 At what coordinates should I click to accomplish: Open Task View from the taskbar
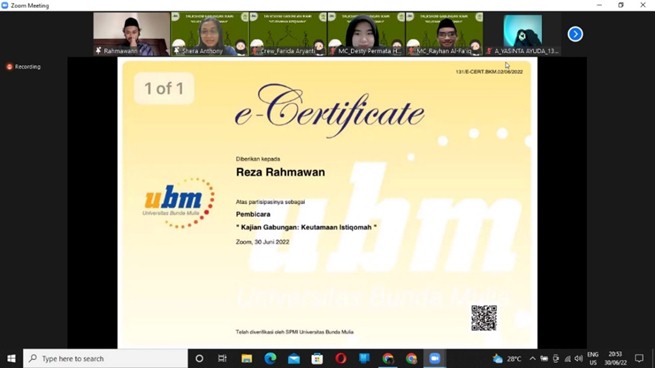[222, 358]
